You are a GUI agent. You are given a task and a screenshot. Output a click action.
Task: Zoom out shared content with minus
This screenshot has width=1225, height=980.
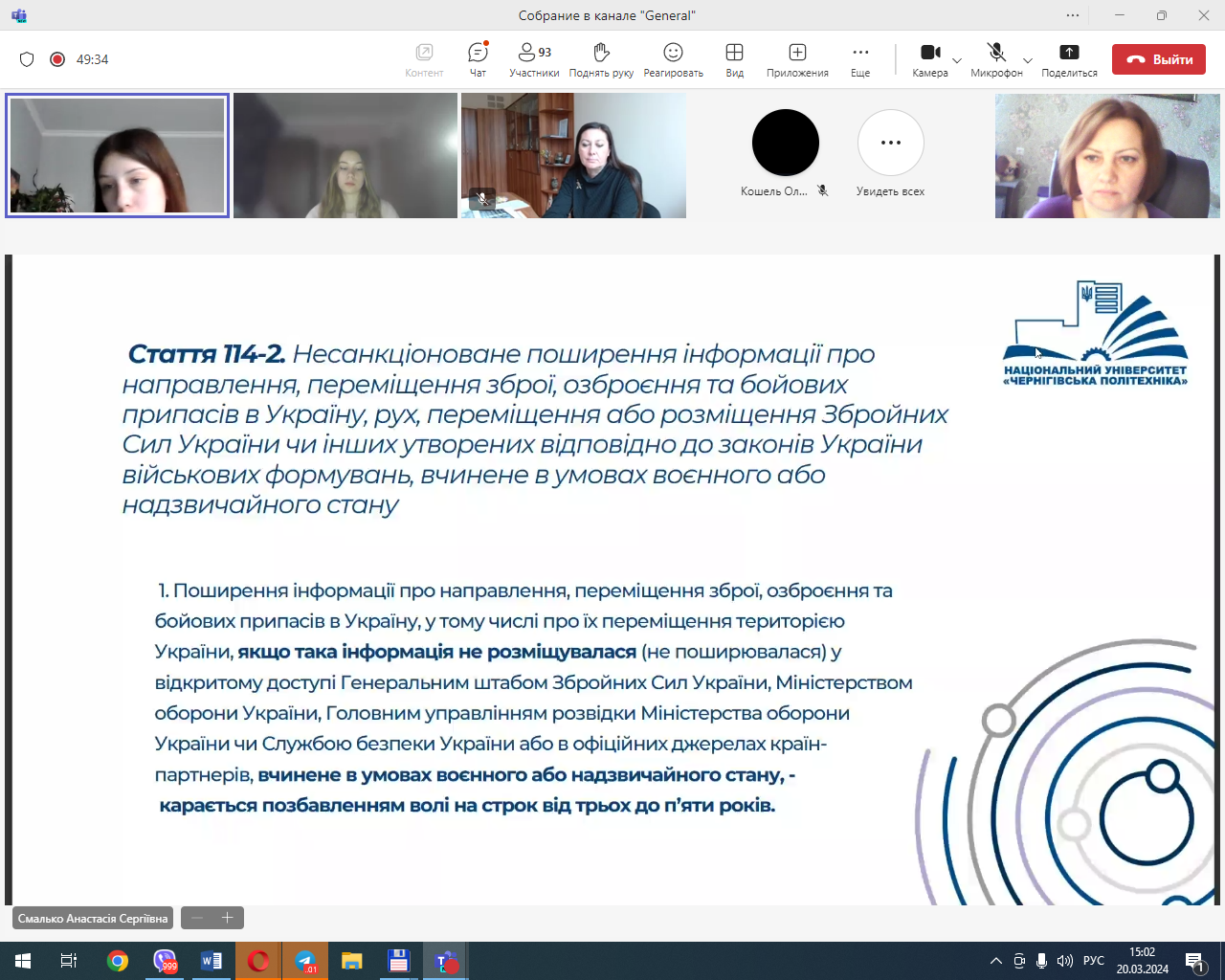197,918
